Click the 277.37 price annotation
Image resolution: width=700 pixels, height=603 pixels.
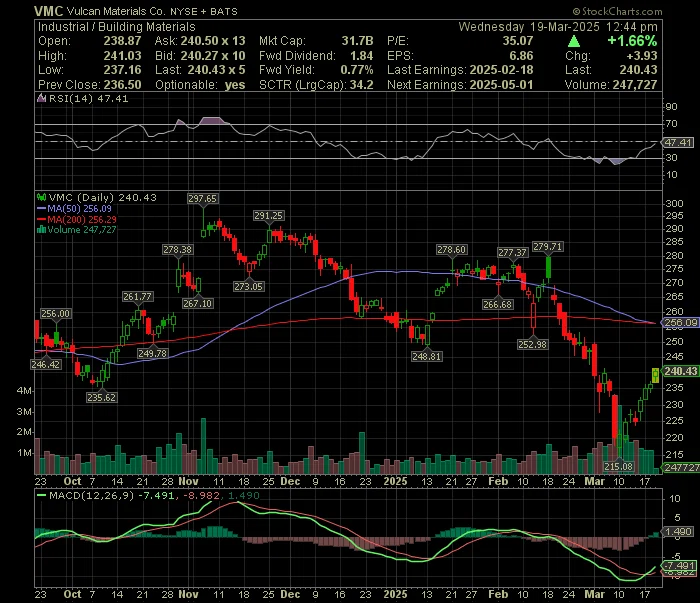click(512, 253)
